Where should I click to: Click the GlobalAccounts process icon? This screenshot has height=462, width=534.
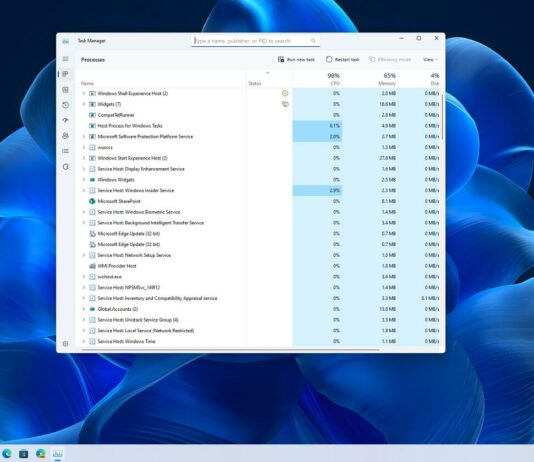92,309
